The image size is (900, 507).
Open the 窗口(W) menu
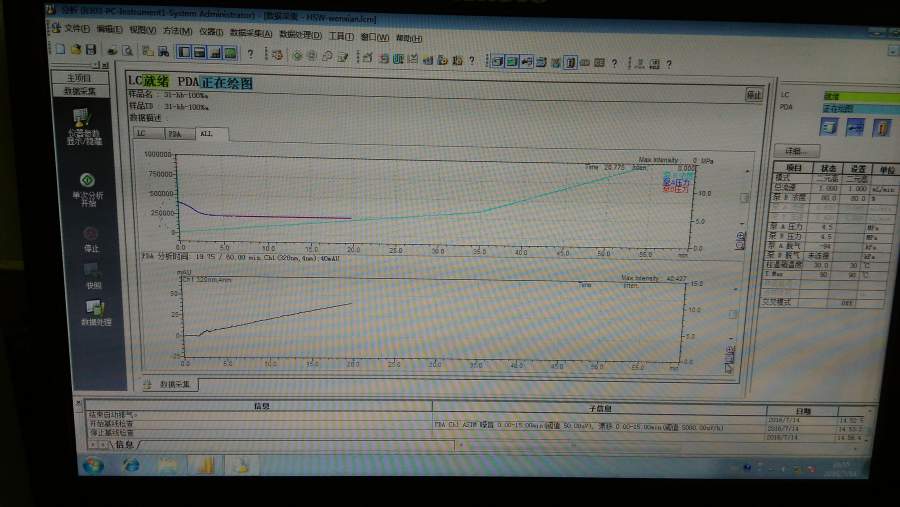pyautogui.click(x=374, y=37)
